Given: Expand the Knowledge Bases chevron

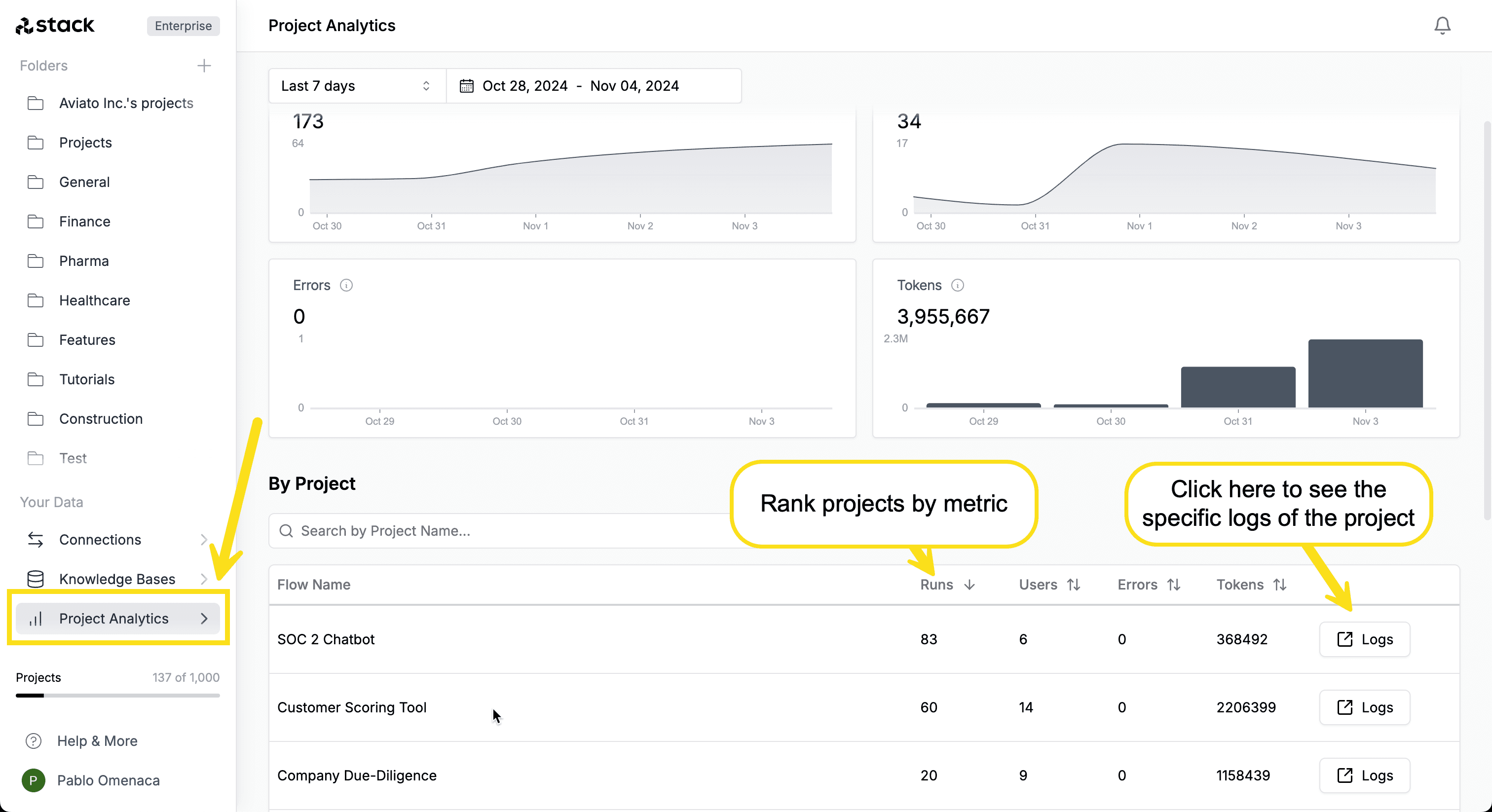Looking at the screenshot, I should coord(204,579).
